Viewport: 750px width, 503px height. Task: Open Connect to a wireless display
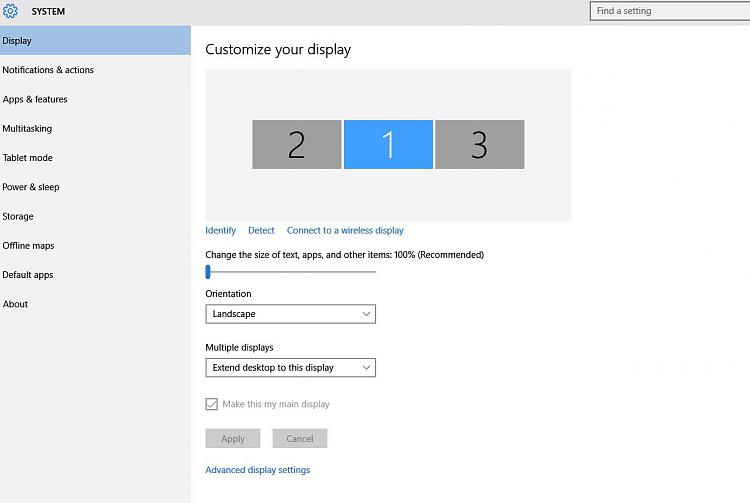click(345, 230)
